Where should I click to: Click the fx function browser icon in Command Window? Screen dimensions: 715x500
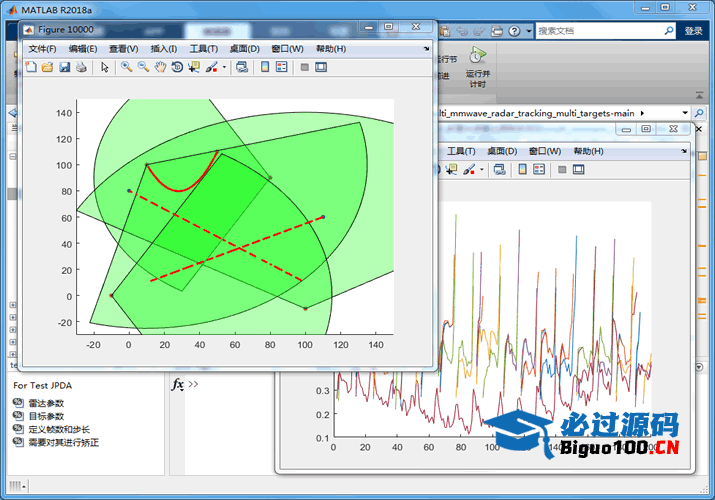pos(177,385)
